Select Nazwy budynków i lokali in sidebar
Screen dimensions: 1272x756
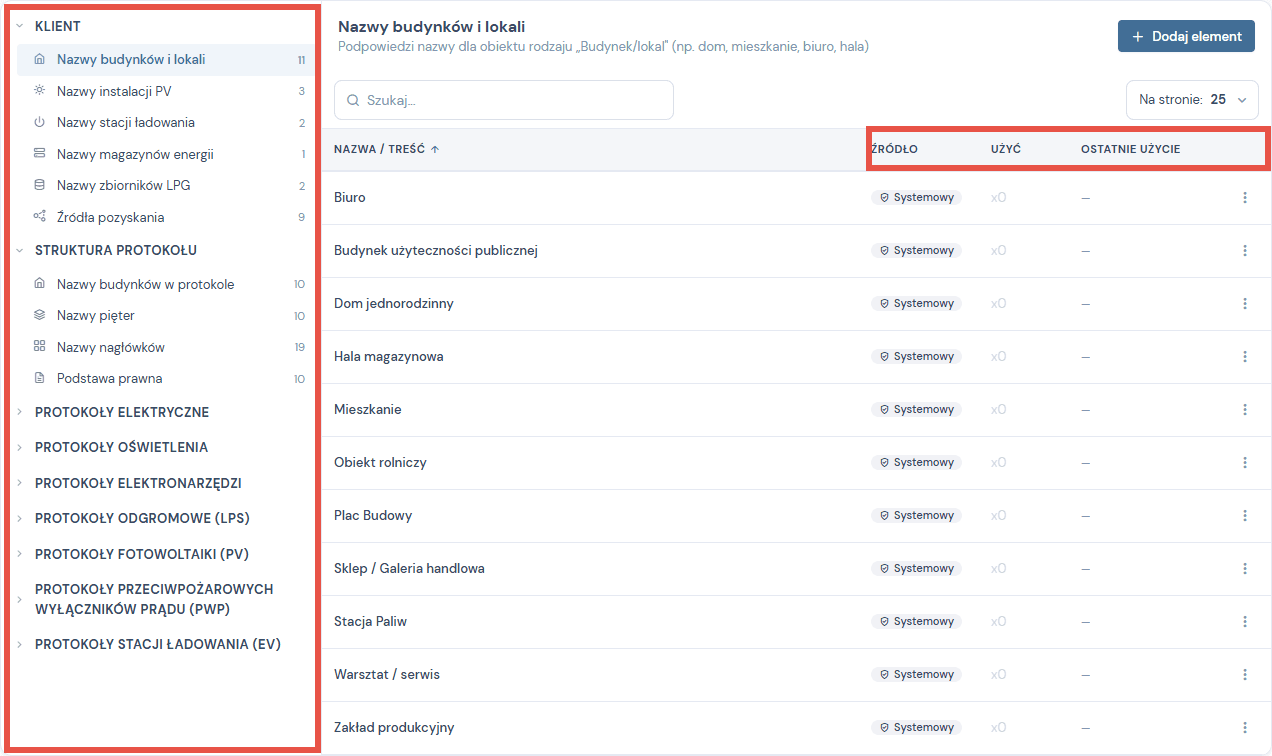[166, 60]
